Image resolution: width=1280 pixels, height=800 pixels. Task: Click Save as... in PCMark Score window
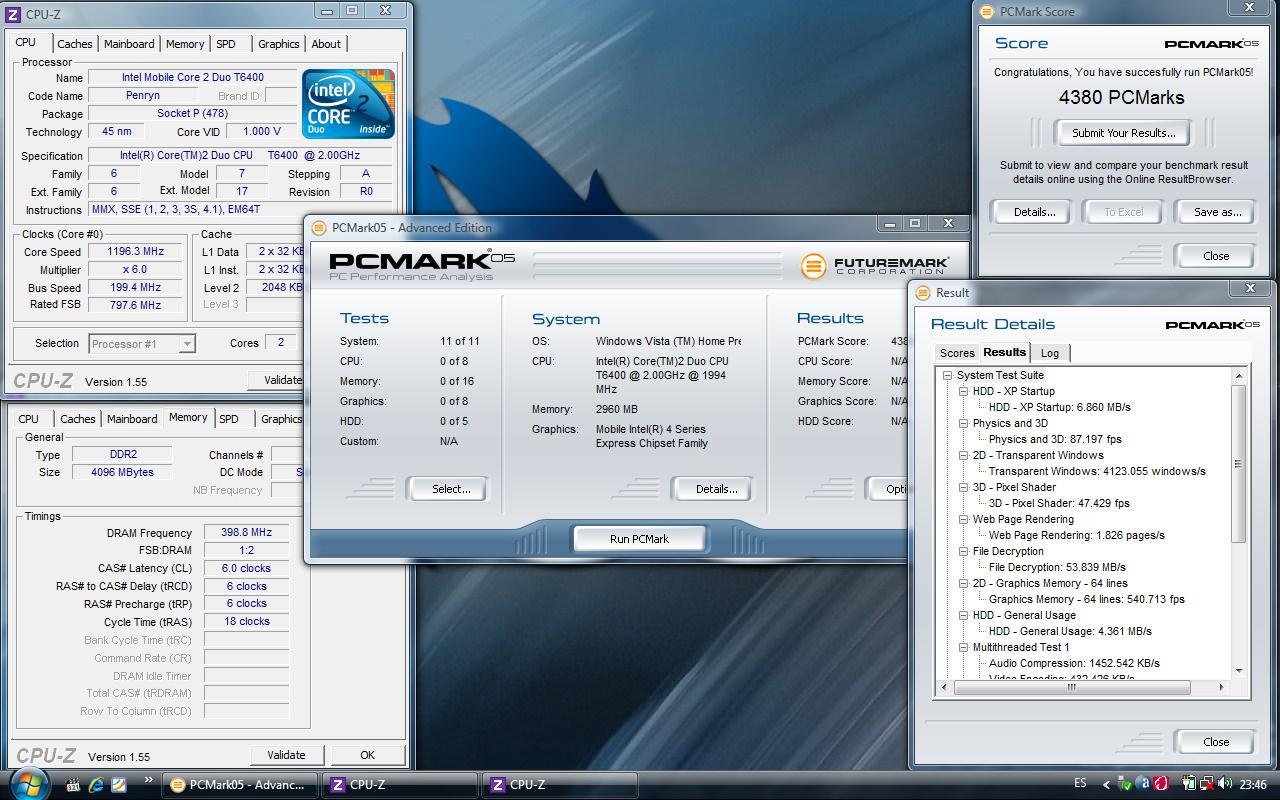1217,212
